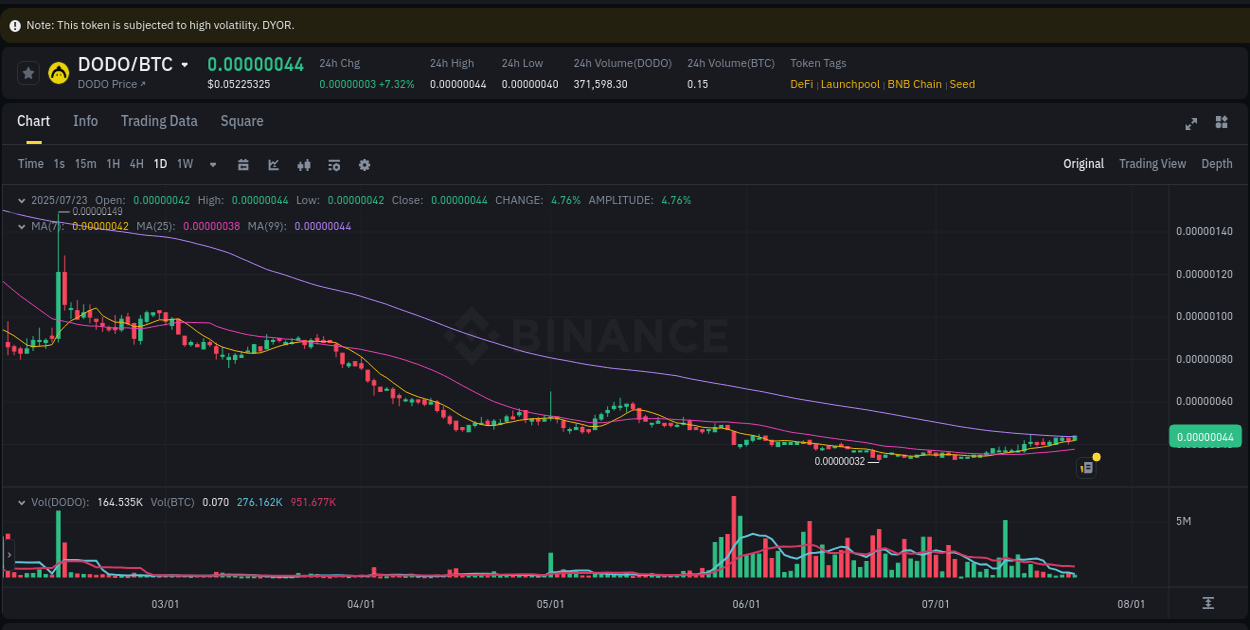Click the candlestick compare icon in the toolbar
Viewport: 1250px width, 630px height.
[304, 164]
